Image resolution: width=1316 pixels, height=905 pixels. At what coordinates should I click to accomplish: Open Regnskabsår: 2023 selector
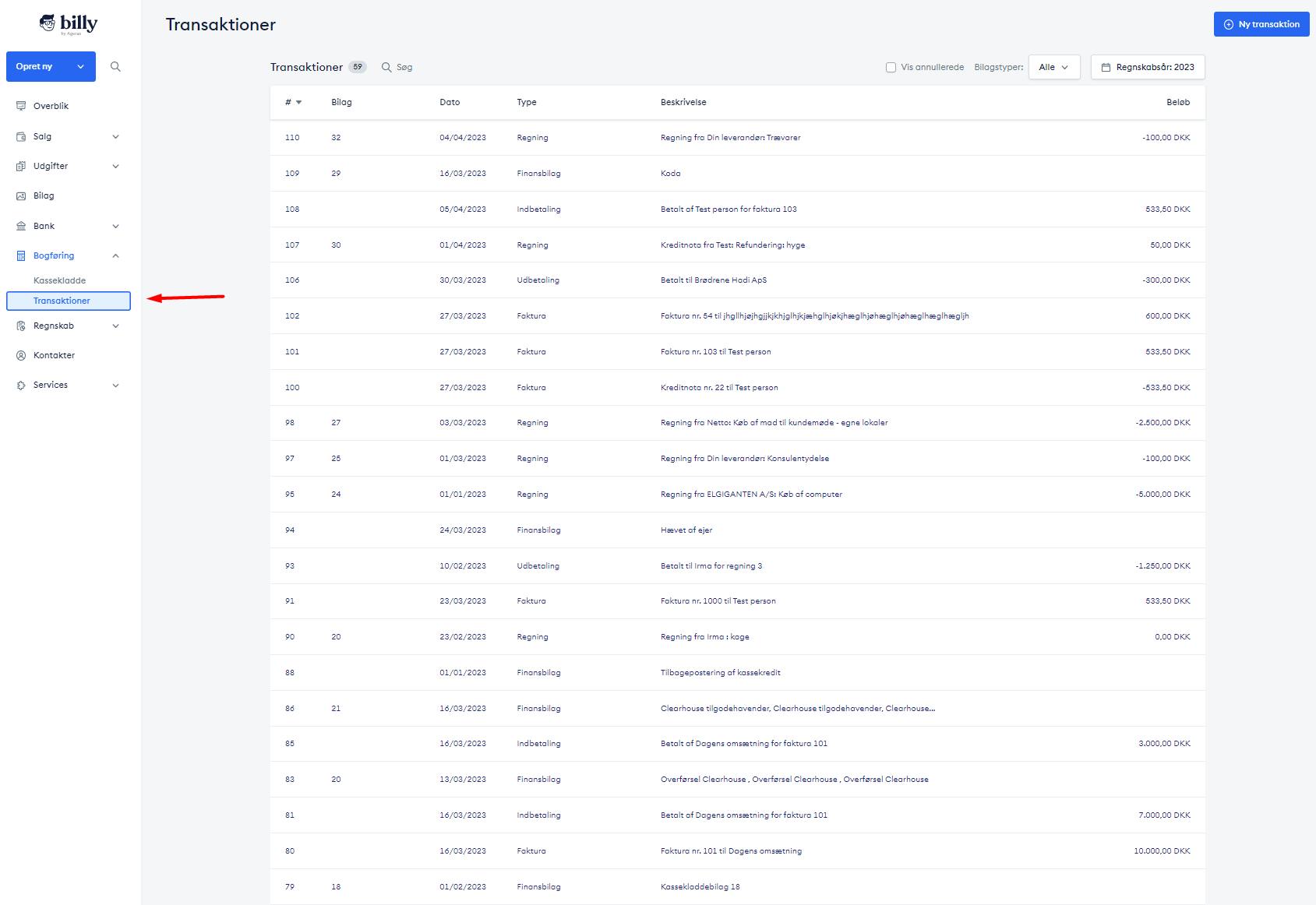(1148, 67)
